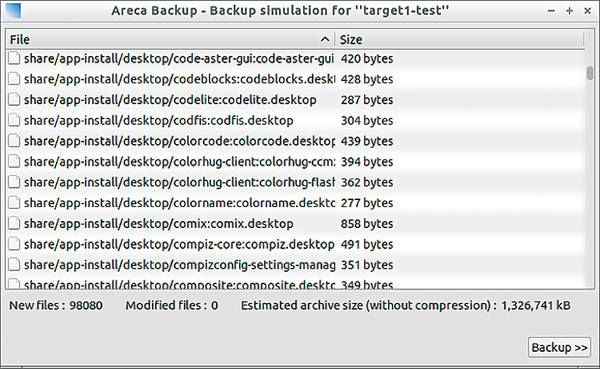Screen dimensions: 600x369
Task: Select the 858 bytes size cell
Action: [367, 224]
